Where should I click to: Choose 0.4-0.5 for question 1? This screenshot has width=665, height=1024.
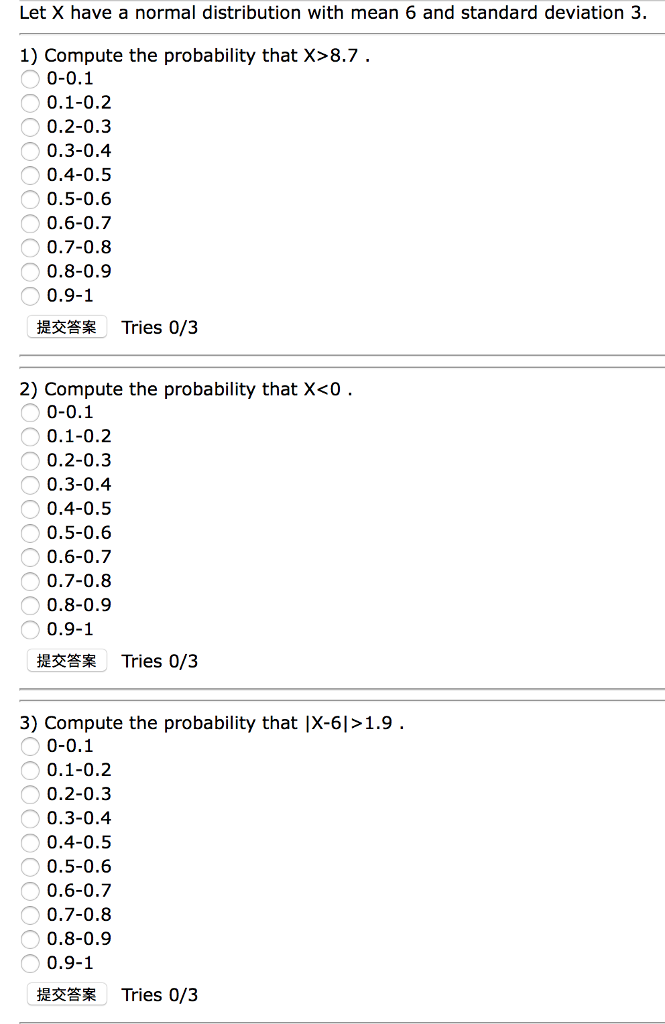[30, 175]
